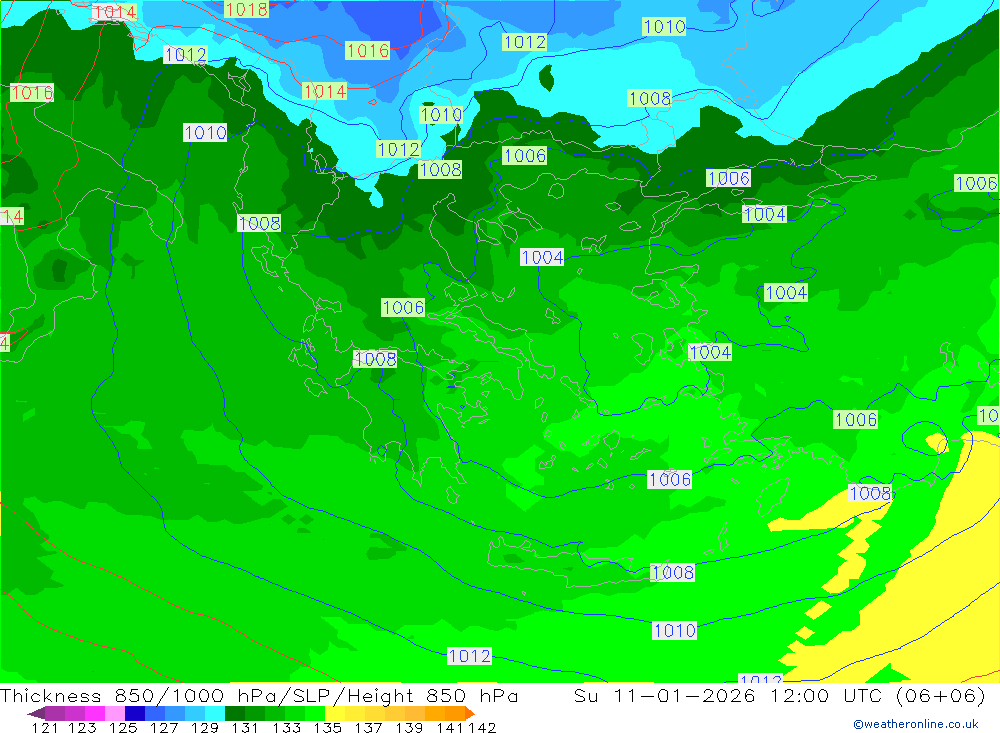
Task: Click the legend value 129
Action: click(205, 727)
